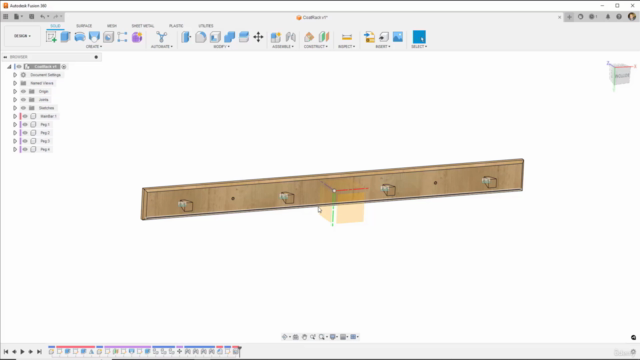
Task: Toggle visibility of Peg 4 component
Action: (x=25, y=149)
